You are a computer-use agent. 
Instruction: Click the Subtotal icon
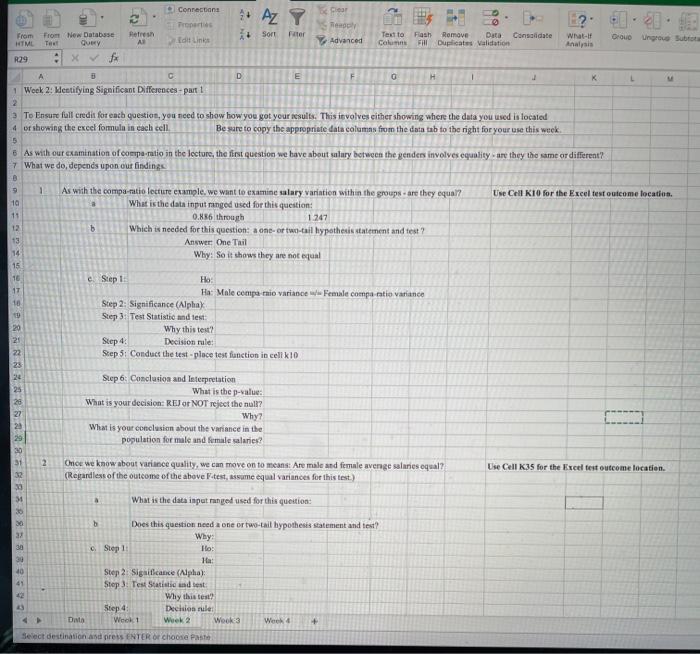pos(688,22)
